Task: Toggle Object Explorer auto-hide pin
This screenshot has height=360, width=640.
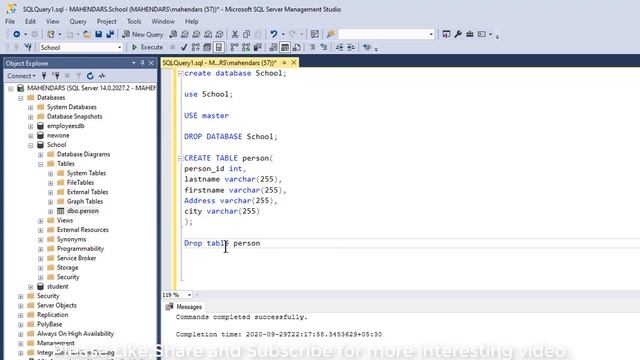Action: 142,63
